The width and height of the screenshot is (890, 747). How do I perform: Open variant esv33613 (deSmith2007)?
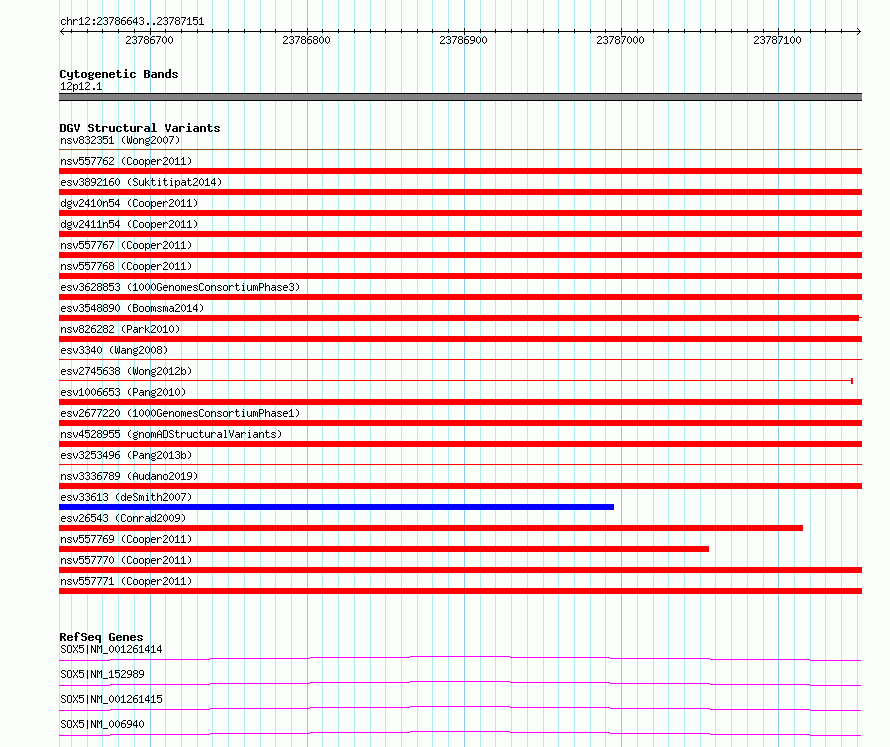(x=126, y=497)
